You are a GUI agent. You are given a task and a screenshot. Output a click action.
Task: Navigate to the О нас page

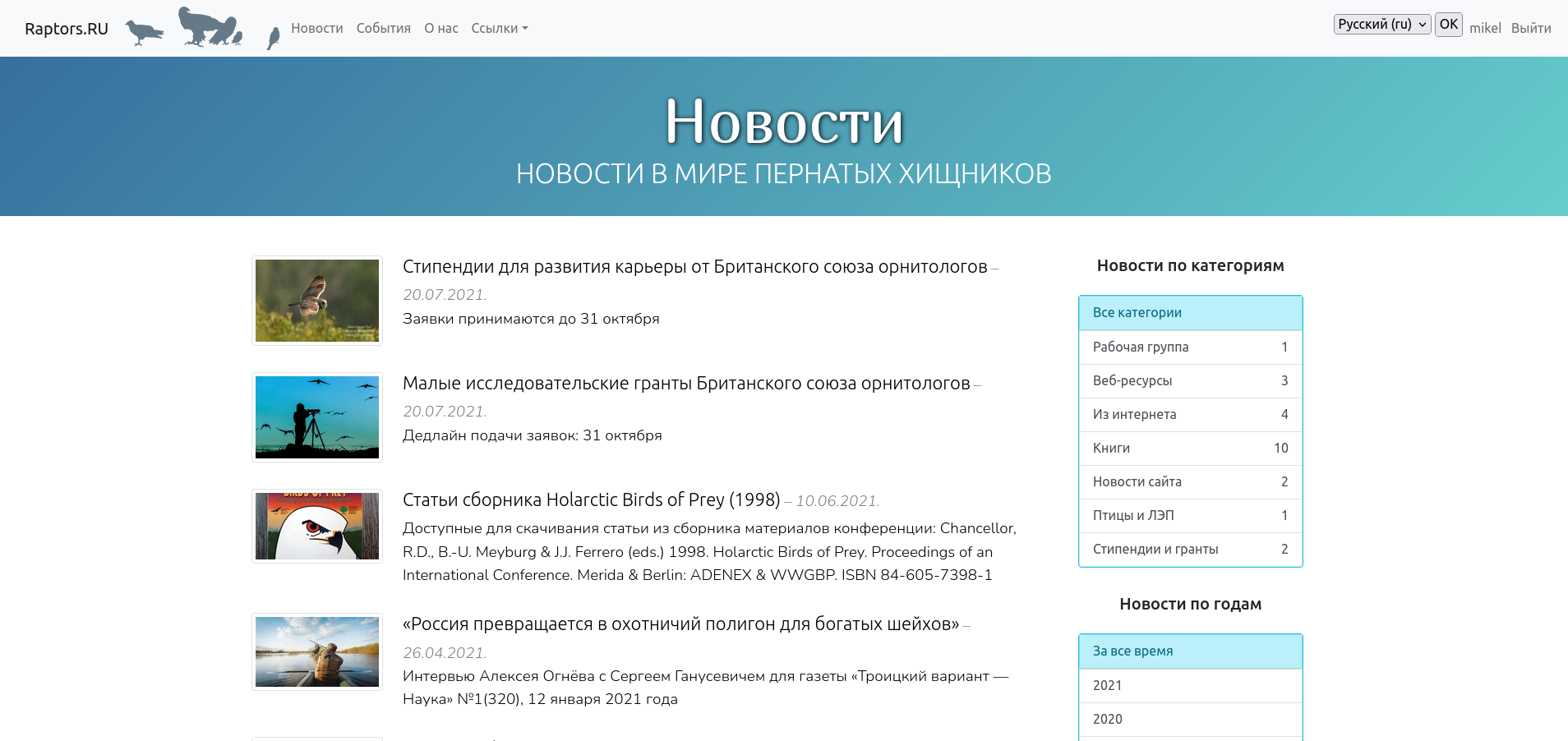441,28
